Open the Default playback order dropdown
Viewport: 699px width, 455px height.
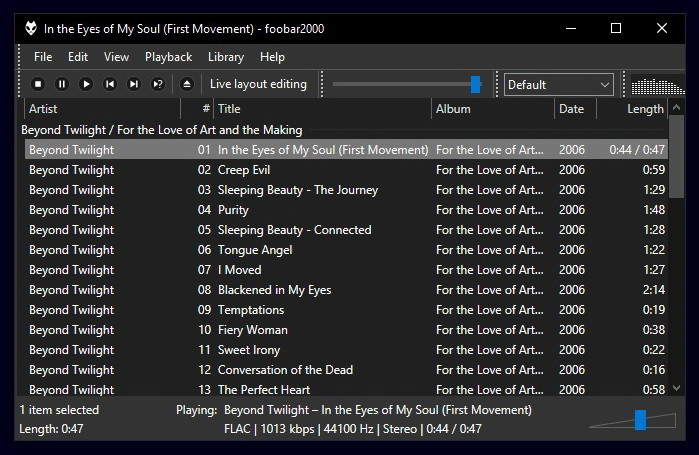[558, 85]
